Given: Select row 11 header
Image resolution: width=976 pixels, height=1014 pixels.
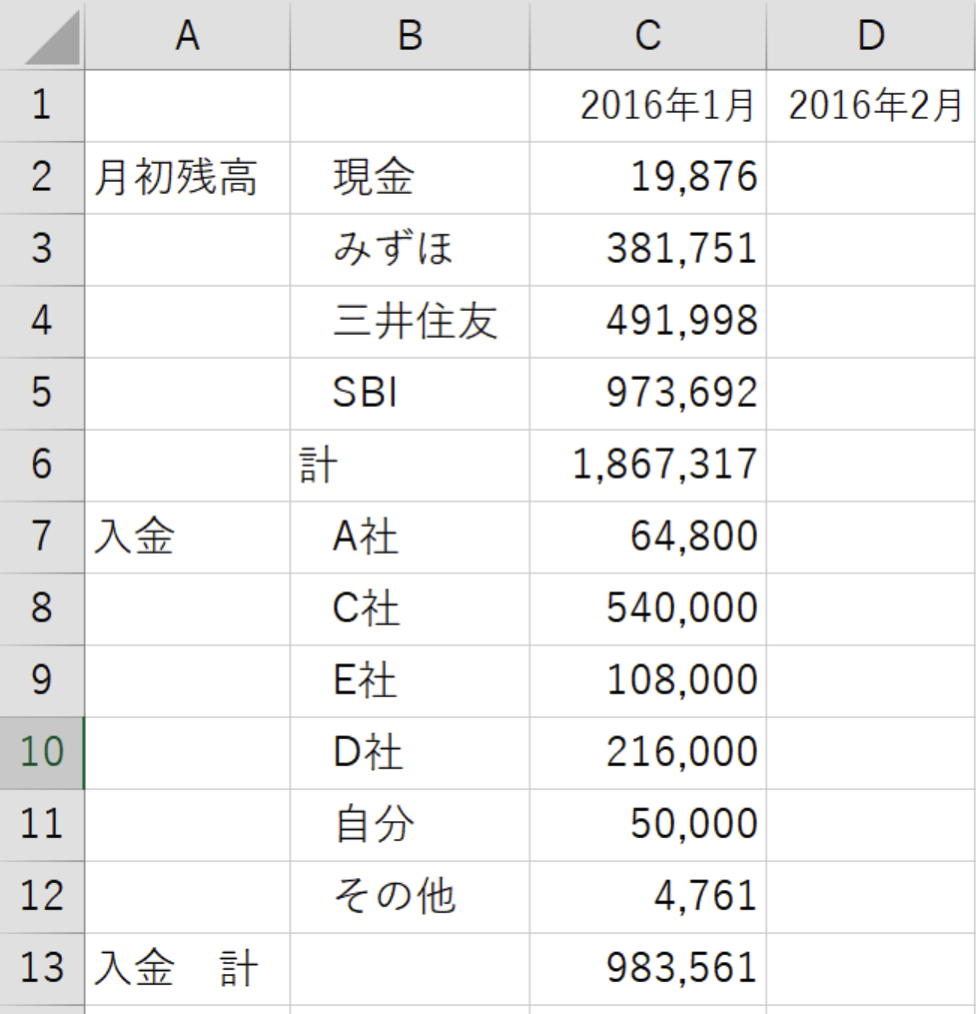Looking at the screenshot, I should (x=42, y=825).
